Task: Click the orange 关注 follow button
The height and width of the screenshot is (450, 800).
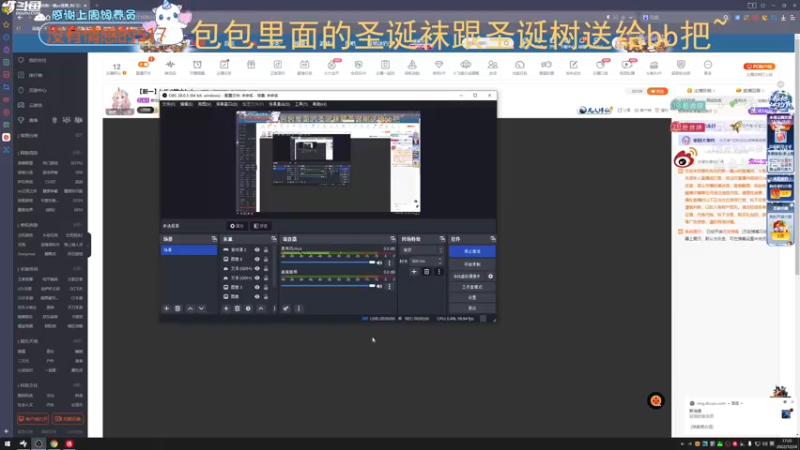Action: click(x=658, y=91)
